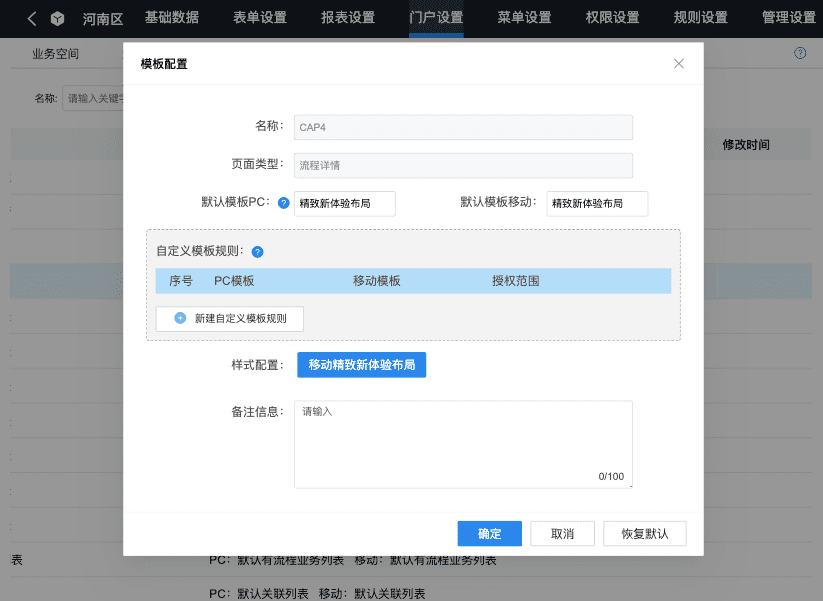Image resolution: width=823 pixels, height=601 pixels.
Task: Open the 表单设置 menu
Action: point(260,18)
